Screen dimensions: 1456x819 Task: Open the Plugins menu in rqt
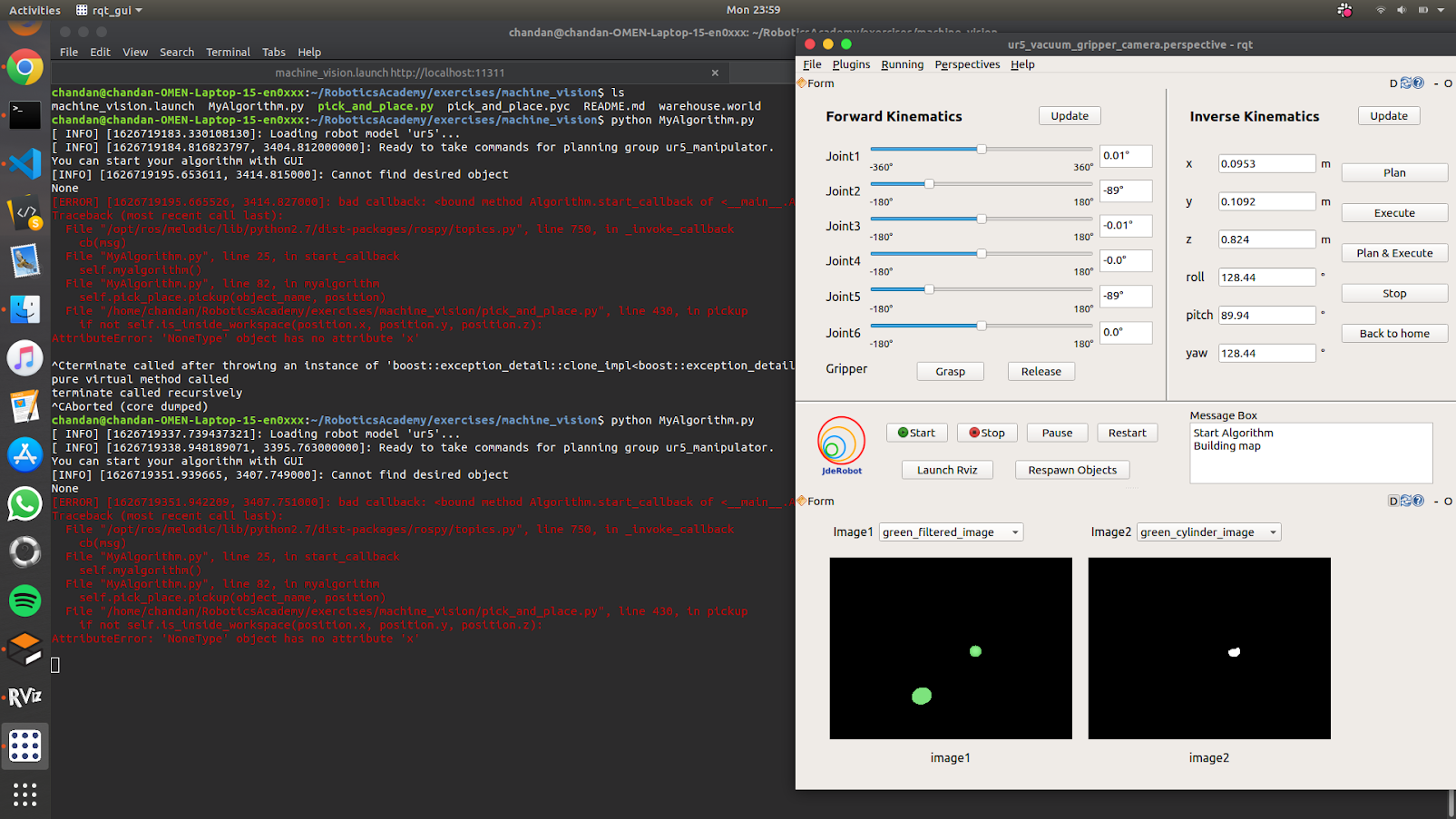(x=850, y=64)
